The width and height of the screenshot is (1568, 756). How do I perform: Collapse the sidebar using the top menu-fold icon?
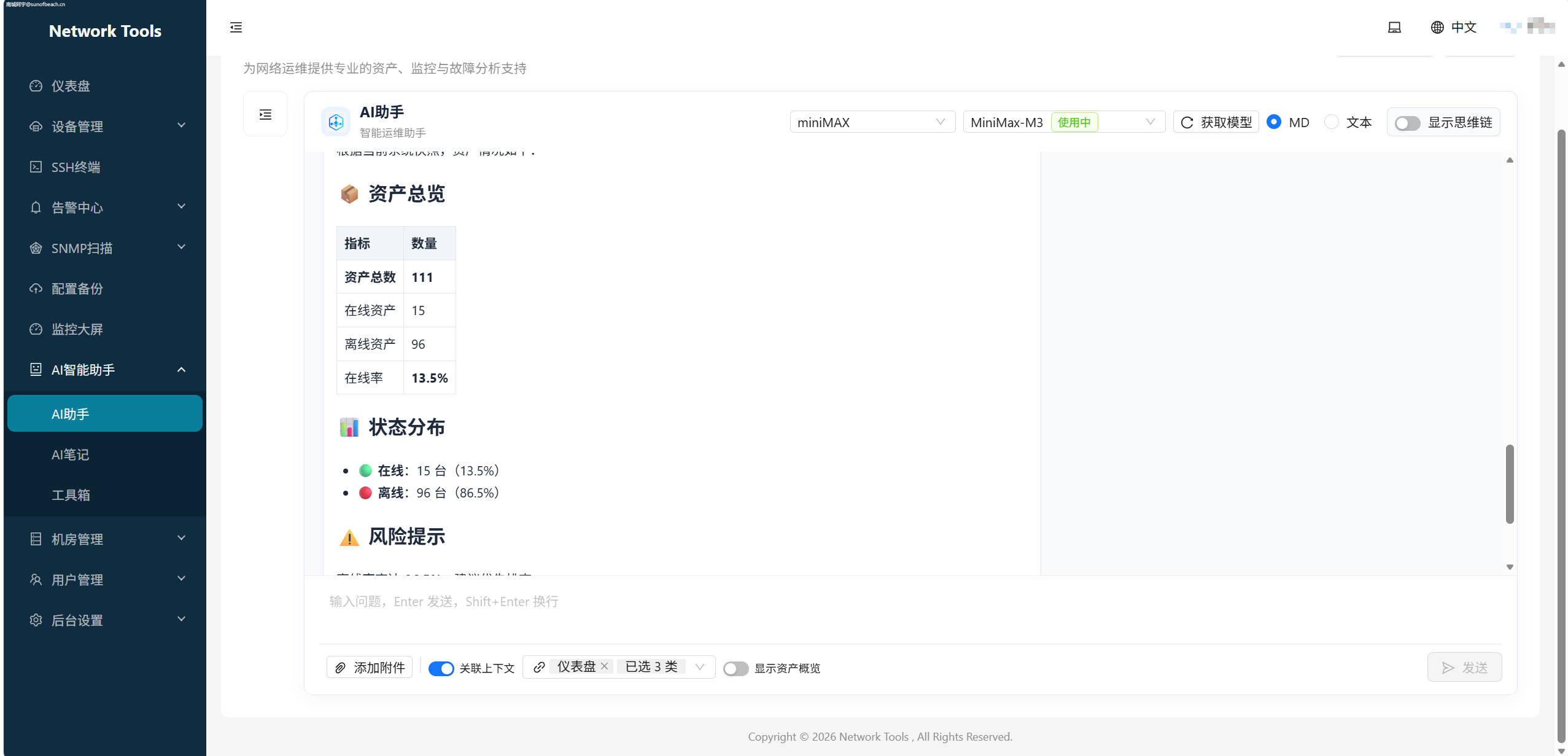pos(236,28)
